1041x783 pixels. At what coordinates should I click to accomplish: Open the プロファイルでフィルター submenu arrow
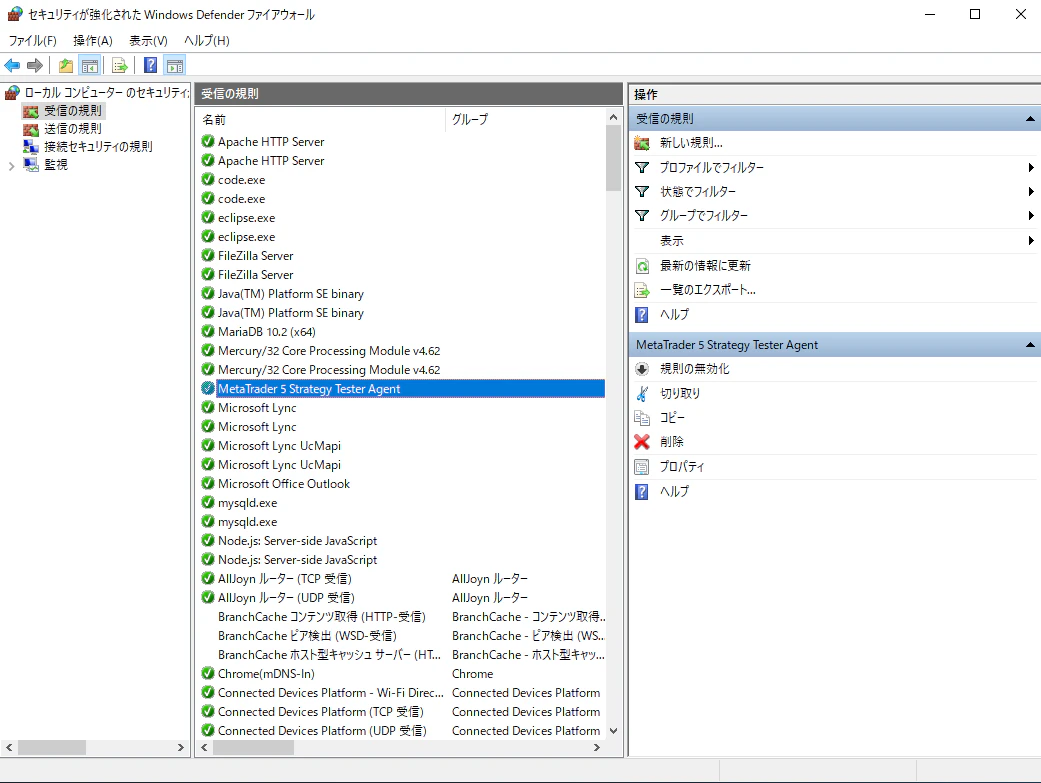point(1031,167)
